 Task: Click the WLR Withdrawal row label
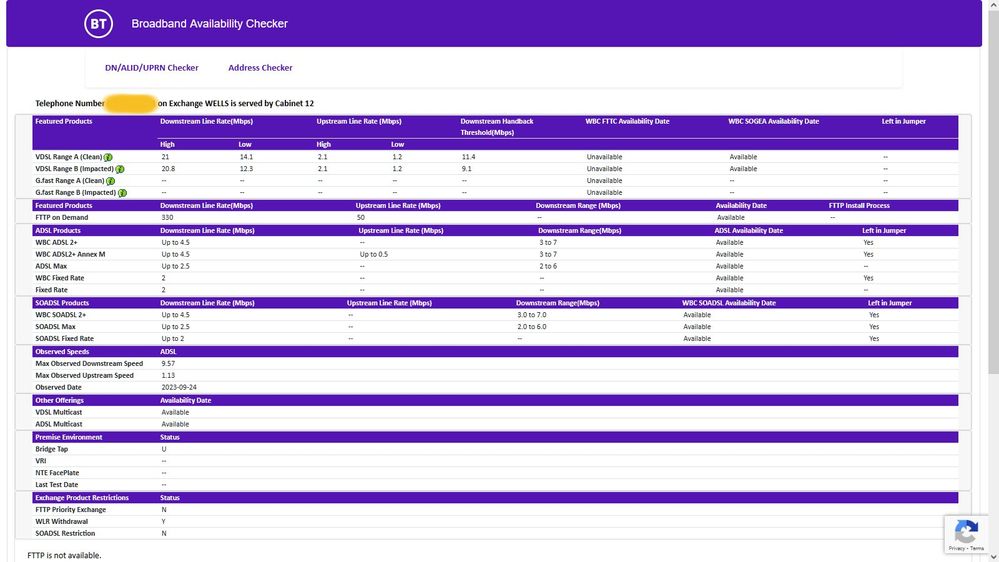click(62, 522)
